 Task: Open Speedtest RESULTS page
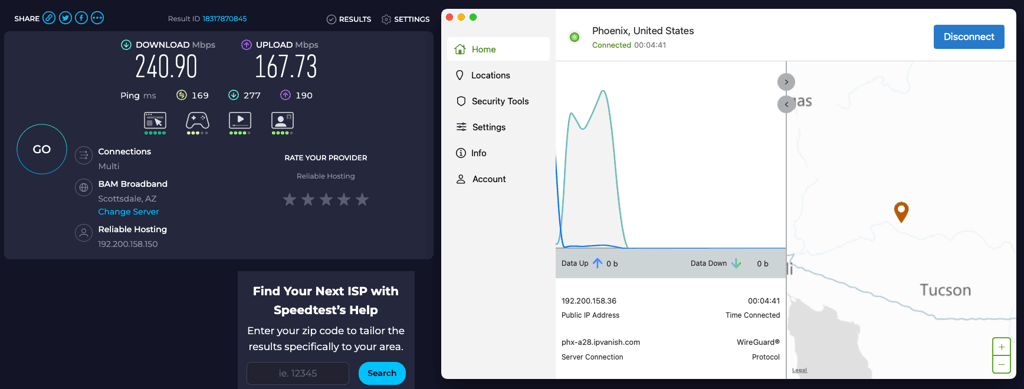(x=349, y=20)
